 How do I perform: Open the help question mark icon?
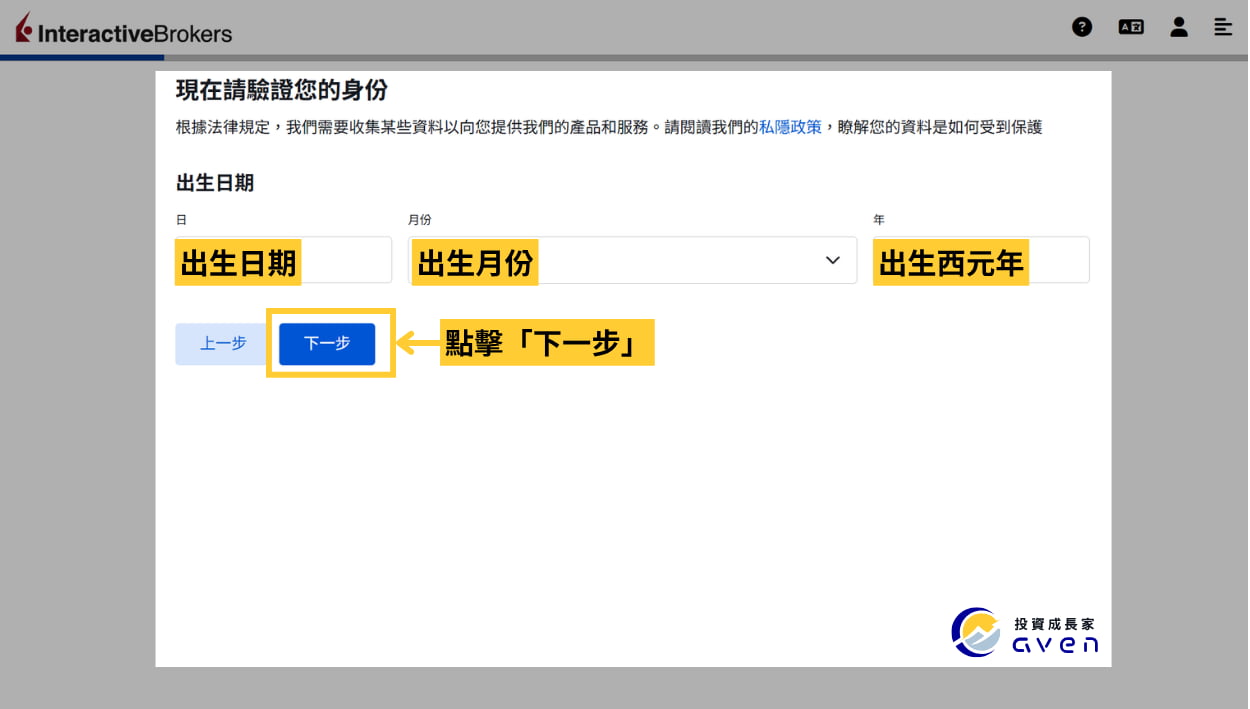tap(1082, 27)
